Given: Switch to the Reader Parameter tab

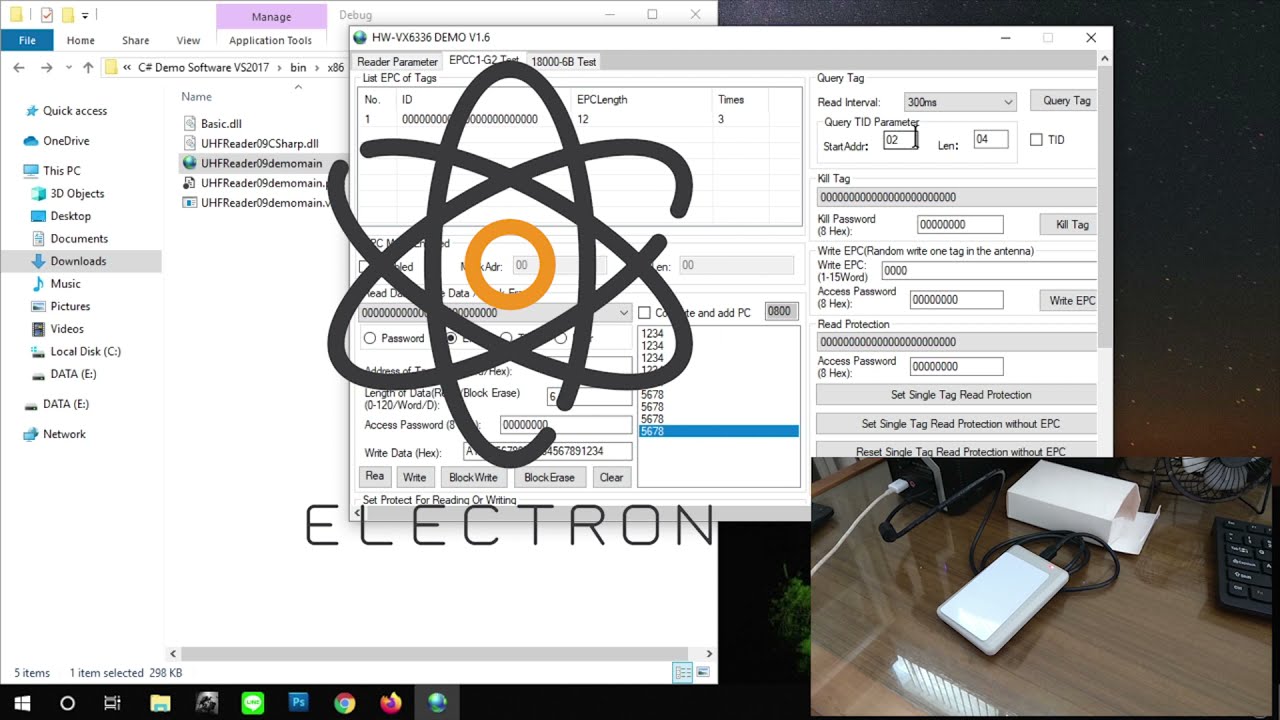Looking at the screenshot, I should click(397, 61).
